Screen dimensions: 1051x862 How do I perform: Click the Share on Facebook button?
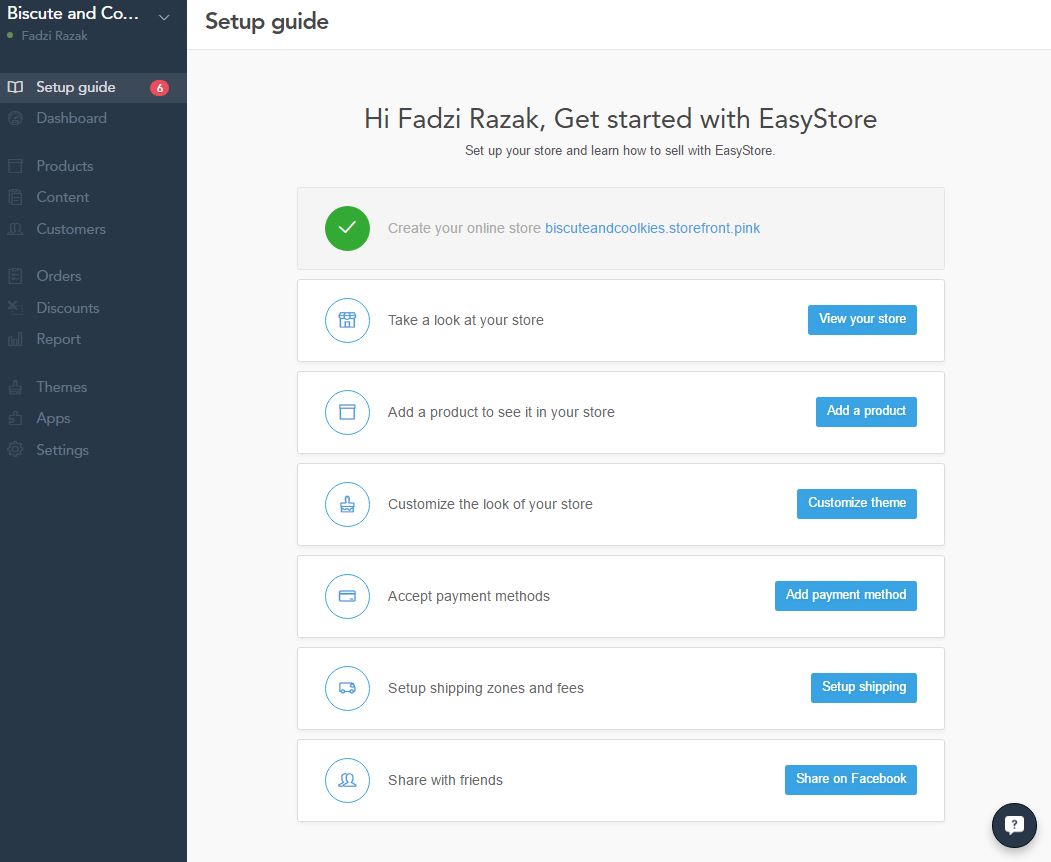[851, 780]
